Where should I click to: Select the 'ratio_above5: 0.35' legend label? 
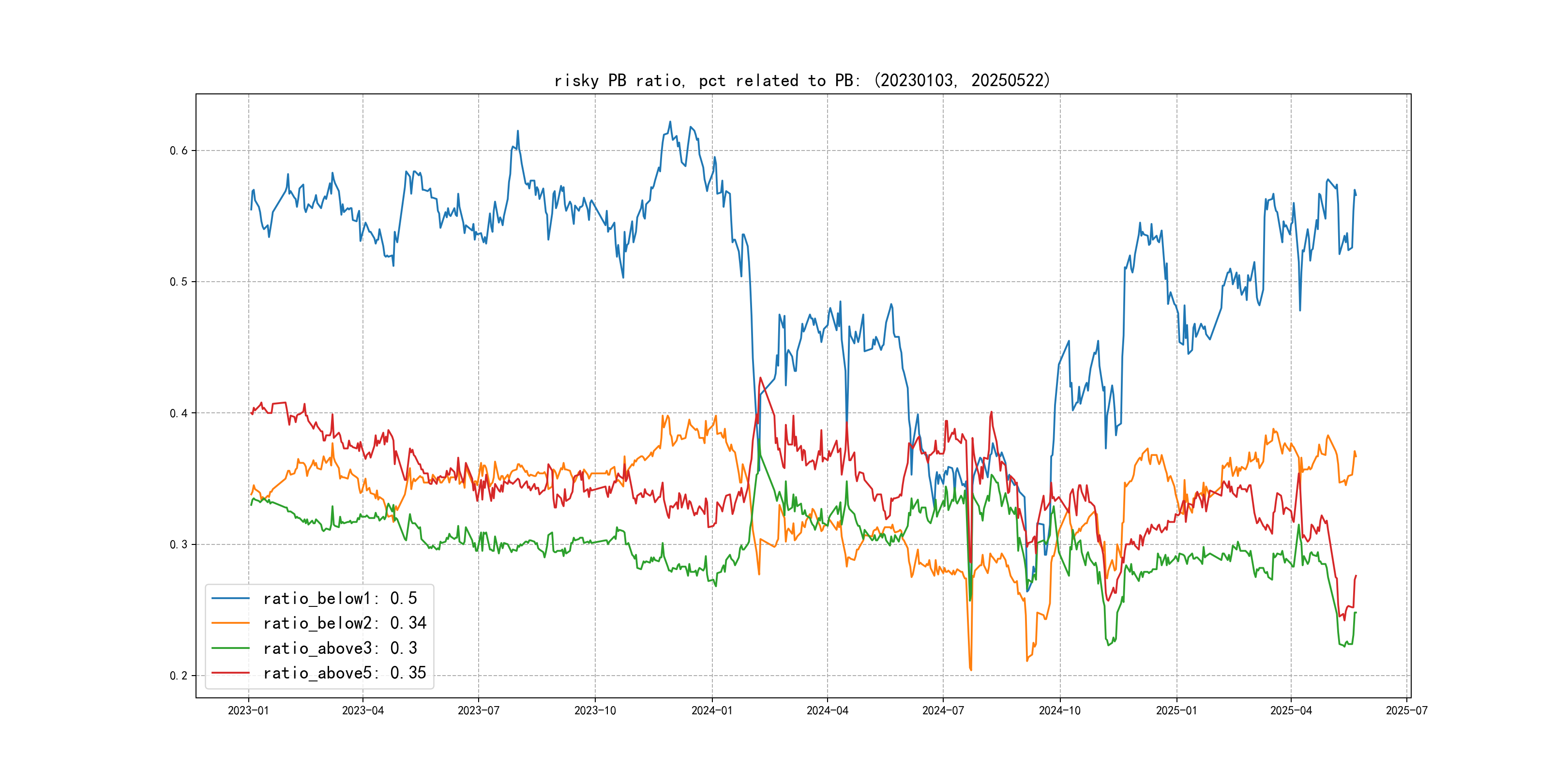345,673
